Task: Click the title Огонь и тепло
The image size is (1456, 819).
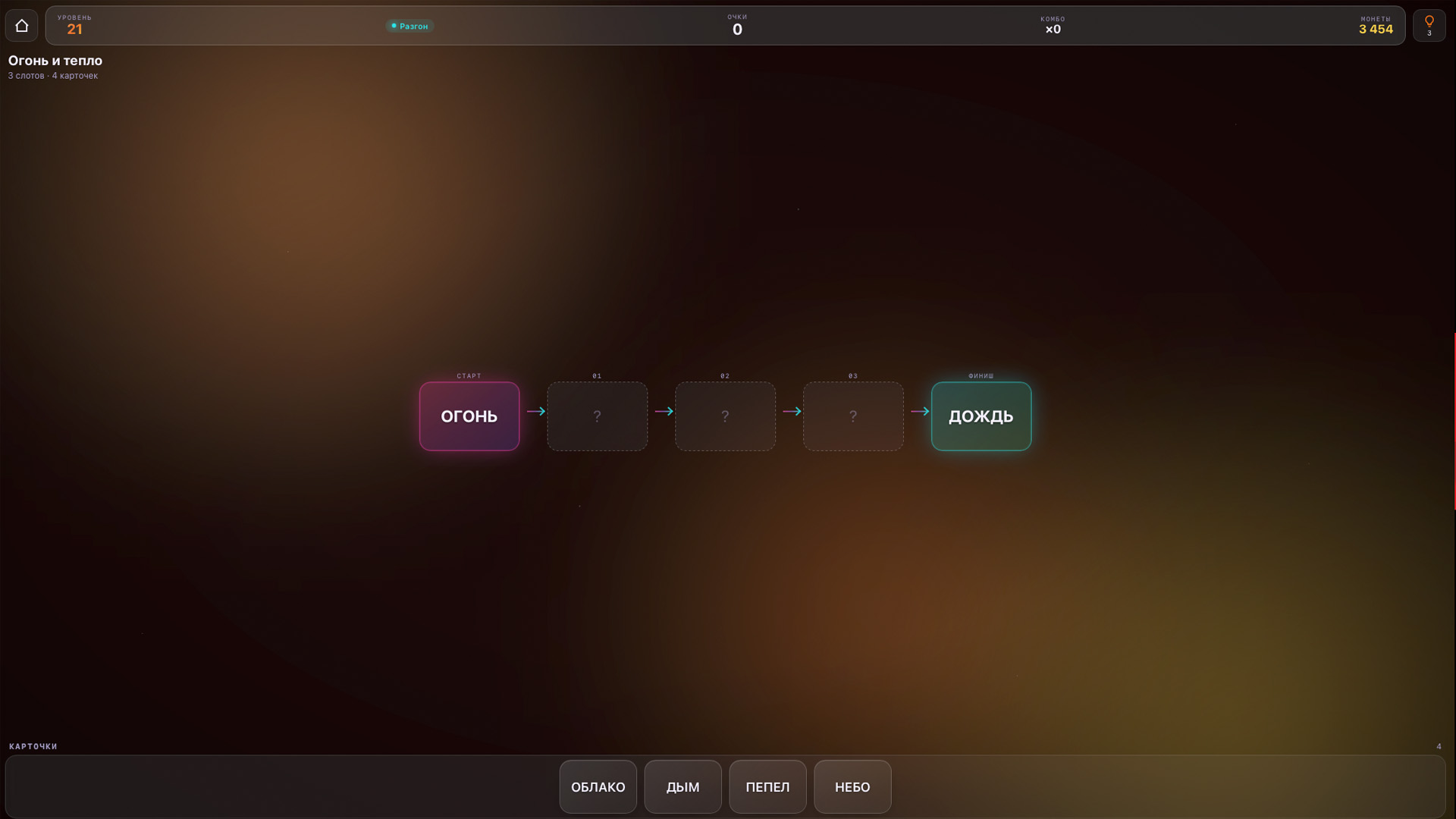Action: 55,61
